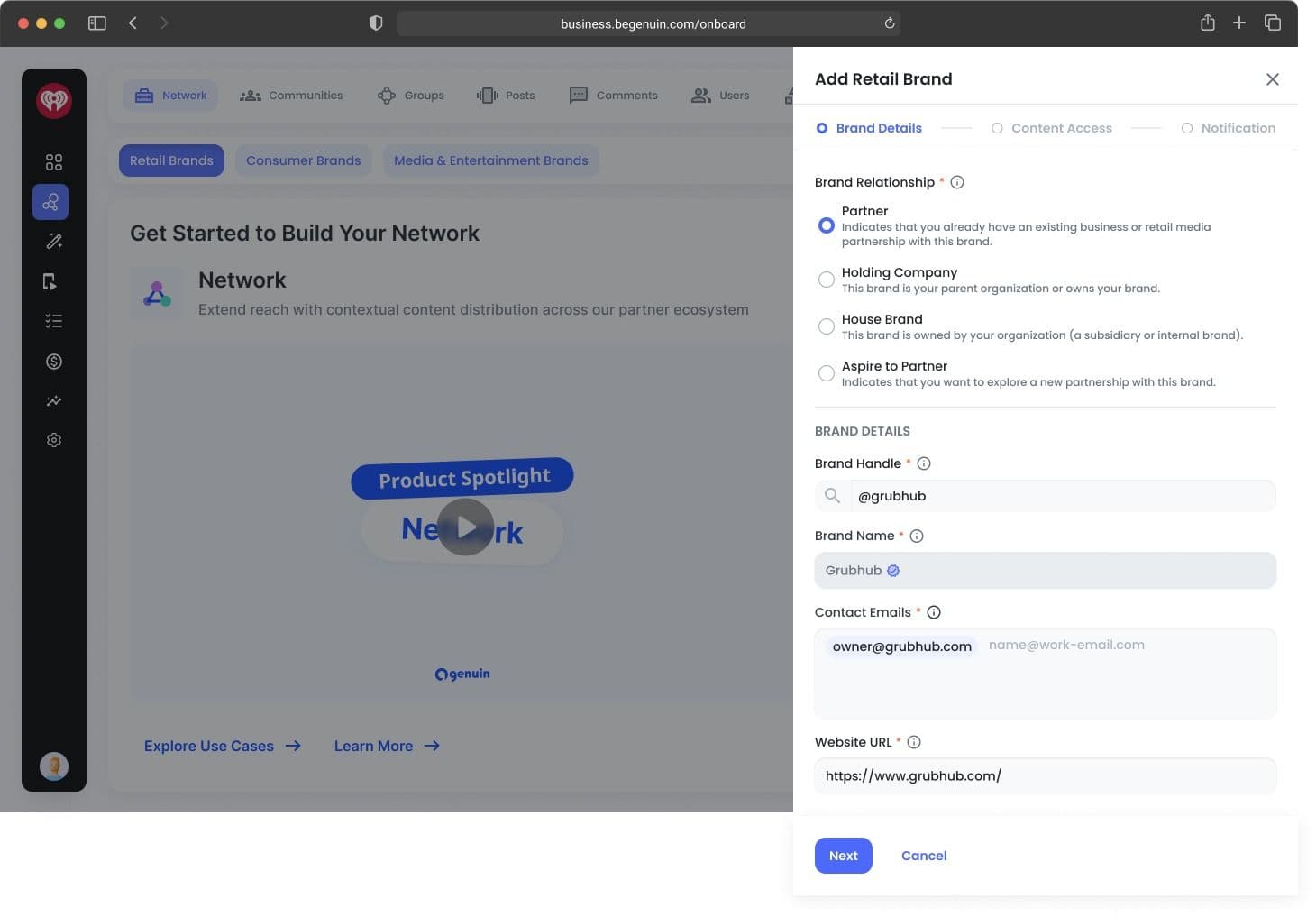Select the Retail Brands filter tab
This screenshot has width=1316, height=917.
point(171,160)
